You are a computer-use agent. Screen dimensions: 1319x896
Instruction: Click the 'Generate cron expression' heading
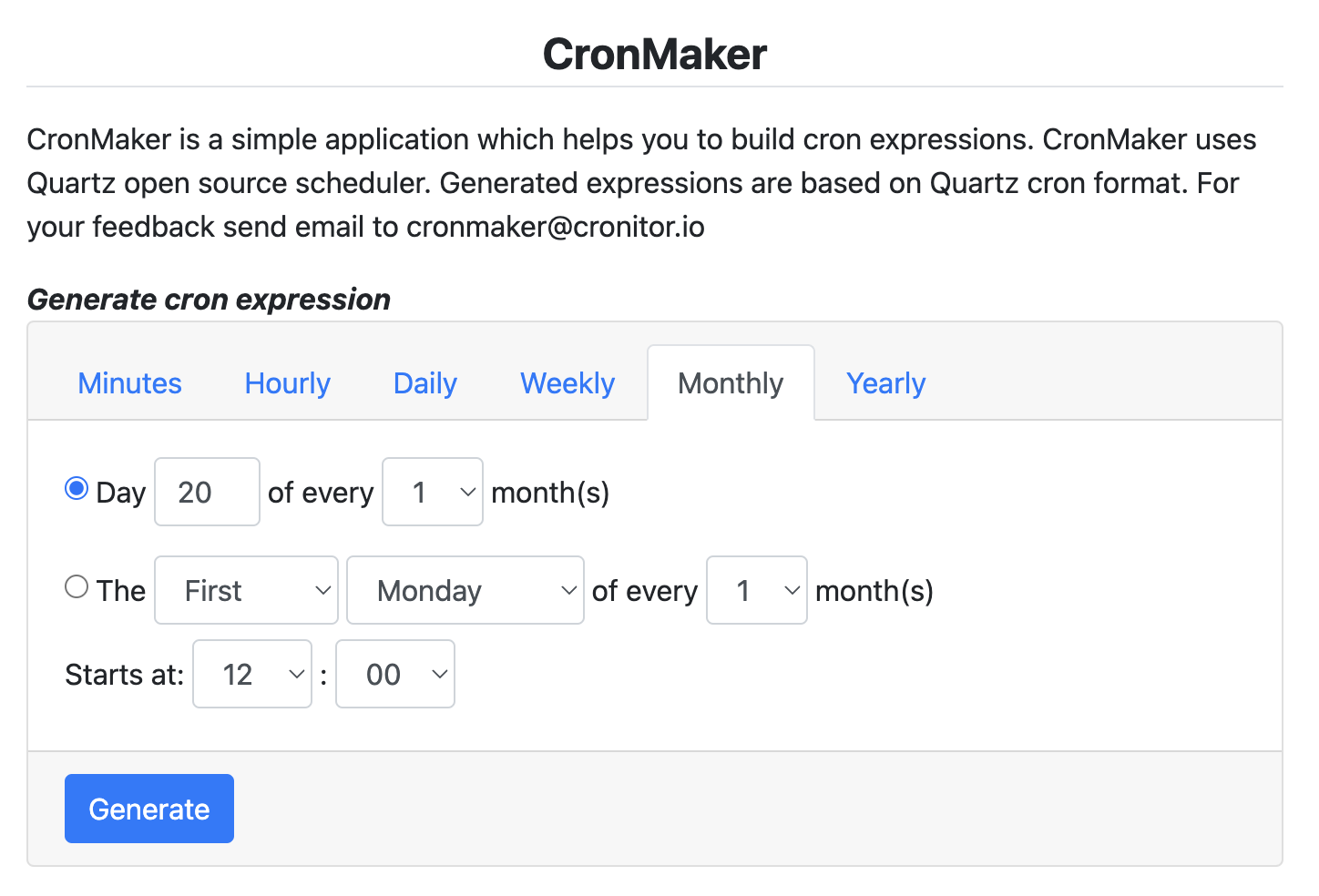209,300
